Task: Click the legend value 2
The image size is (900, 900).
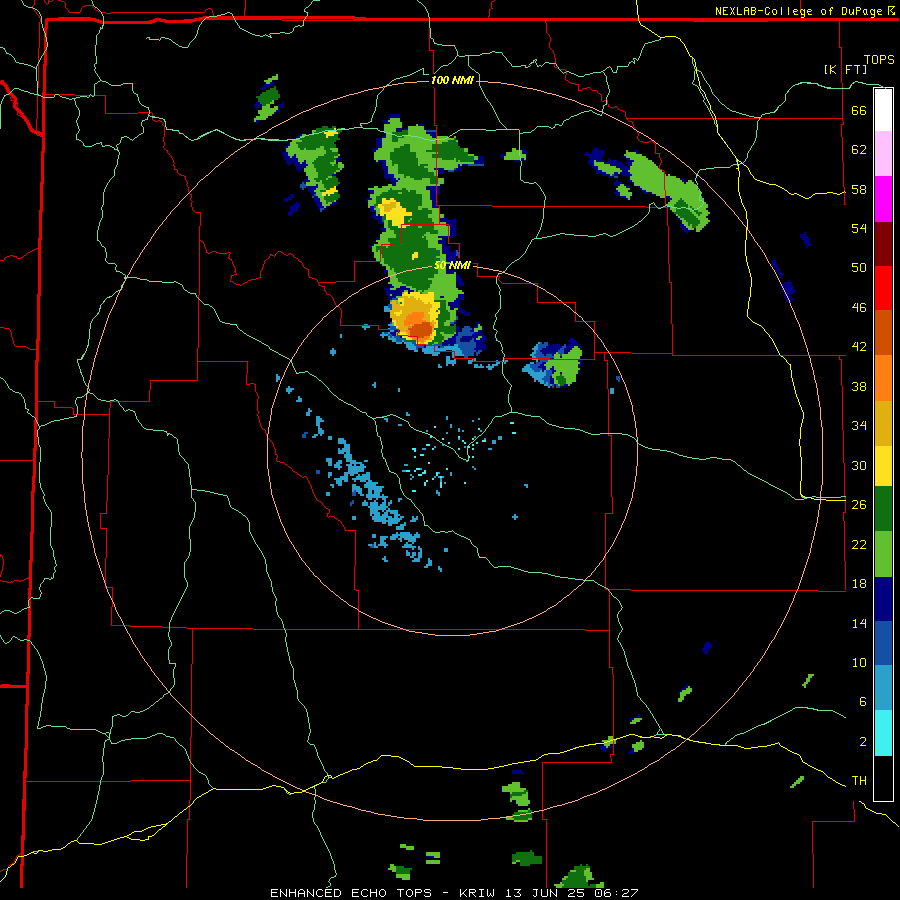Action: pyautogui.click(x=863, y=742)
